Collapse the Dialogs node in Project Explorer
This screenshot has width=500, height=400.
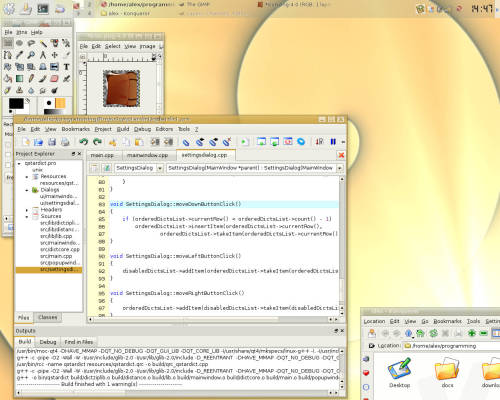tap(27, 190)
